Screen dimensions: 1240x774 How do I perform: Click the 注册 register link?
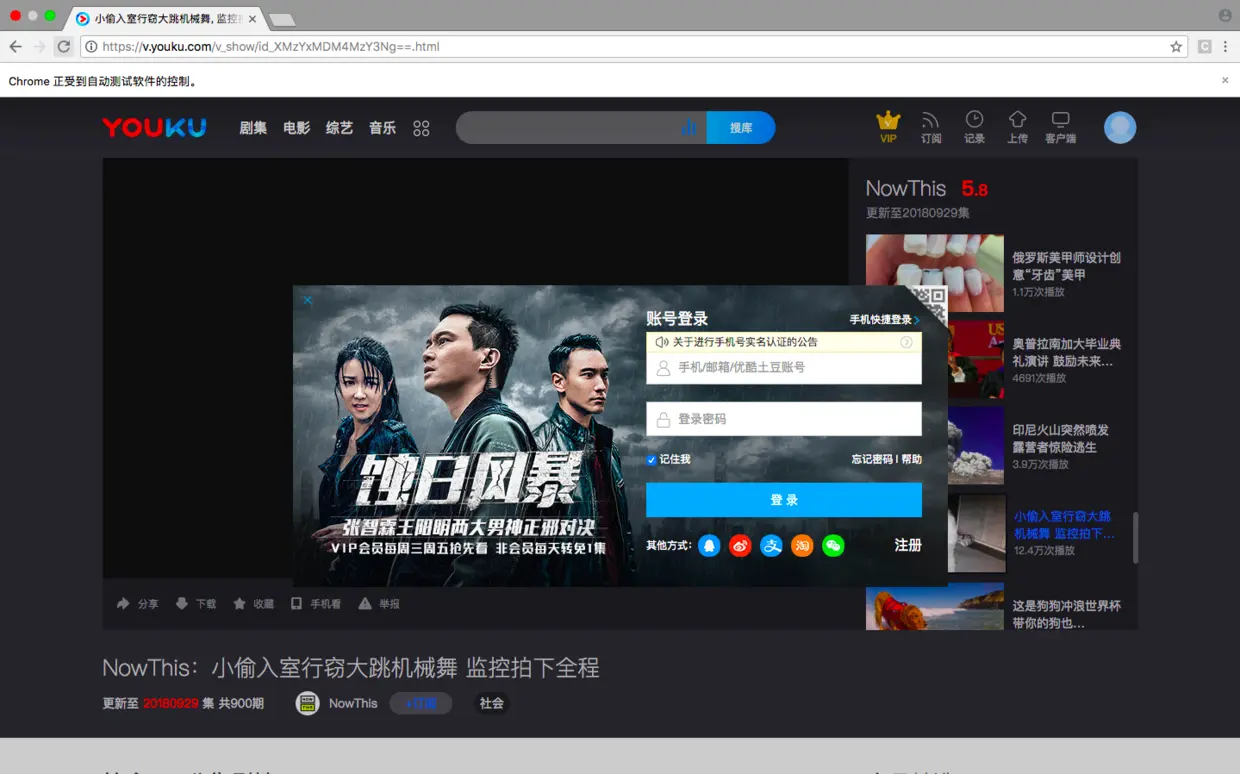908,545
